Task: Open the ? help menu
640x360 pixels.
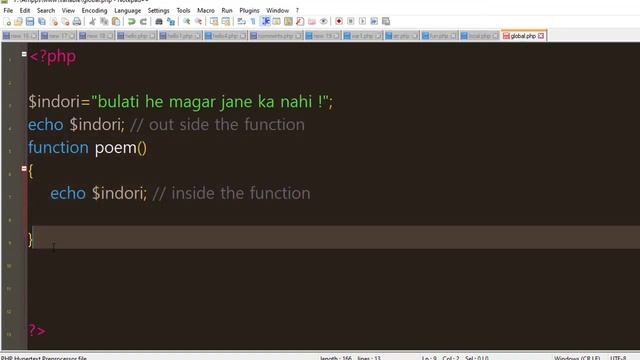Action: [297, 11]
